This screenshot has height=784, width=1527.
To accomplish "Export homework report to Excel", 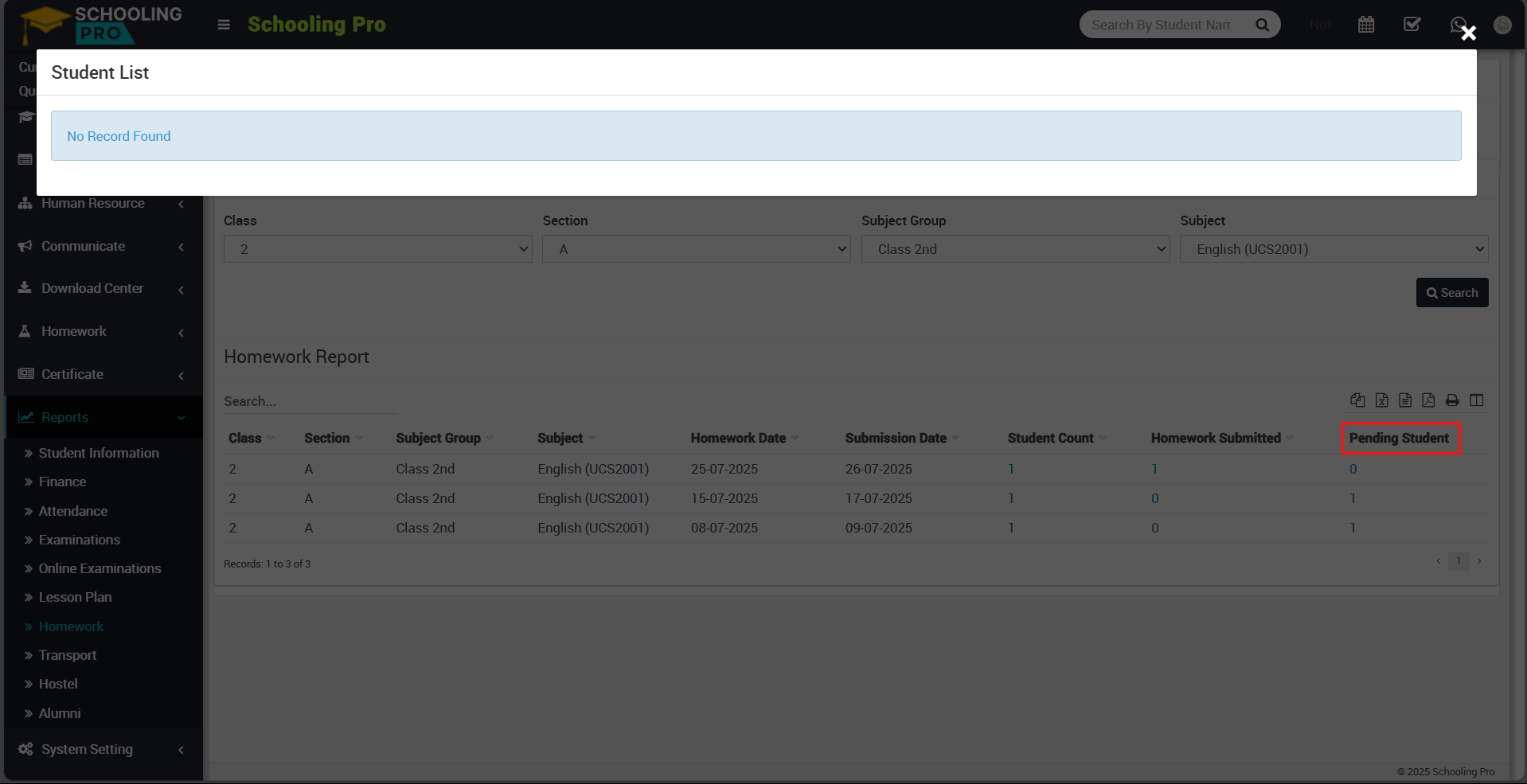I will pyautogui.click(x=1382, y=400).
